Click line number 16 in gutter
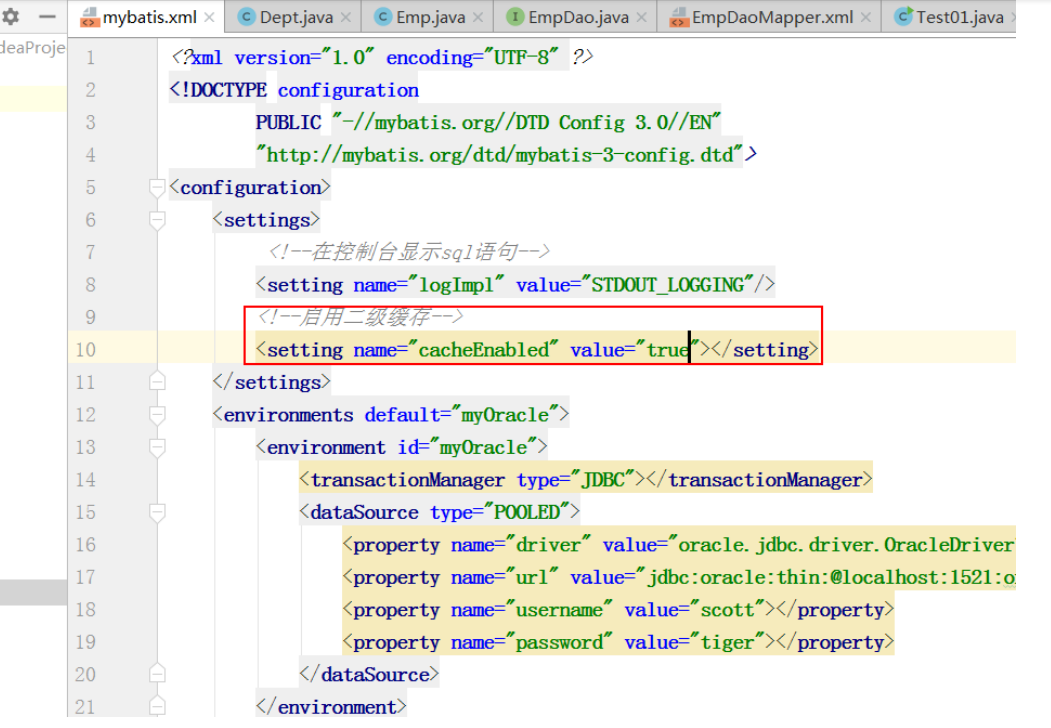Screen dimensions: 1051x728 [85, 545]
